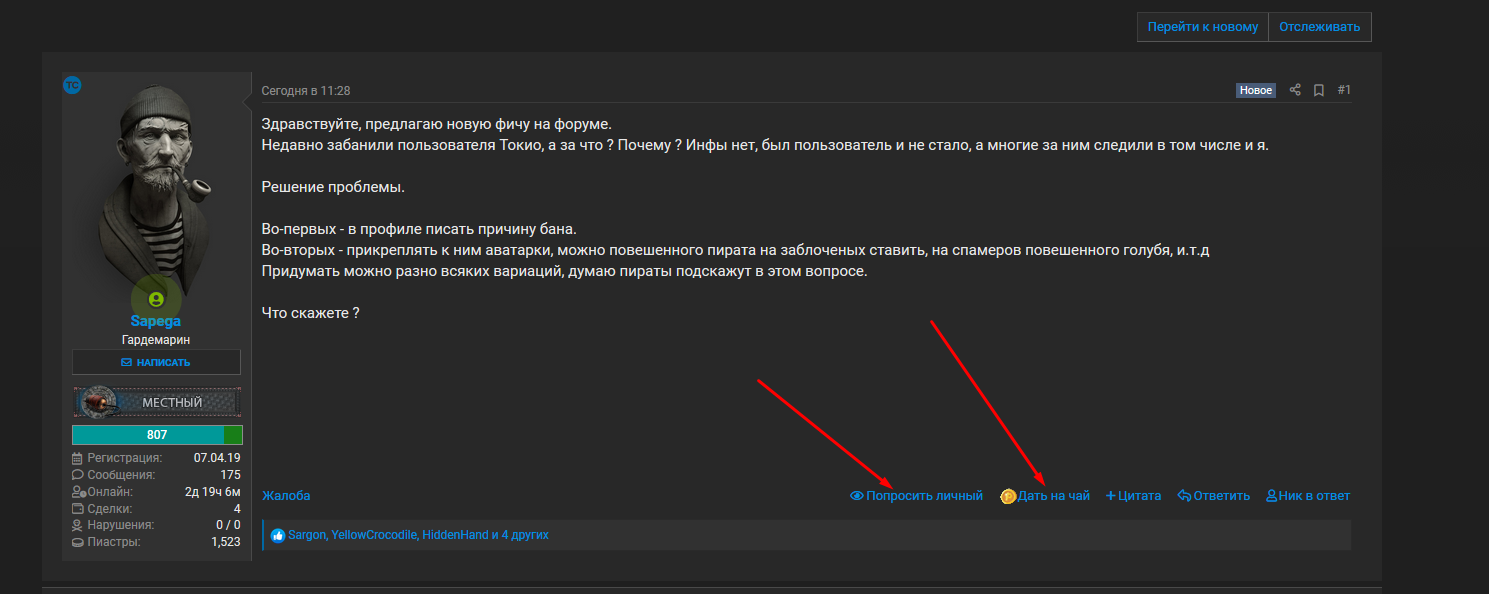
Task: Click the share icon next to post number
Action: pyautogui.click(x=1295, y=90)
